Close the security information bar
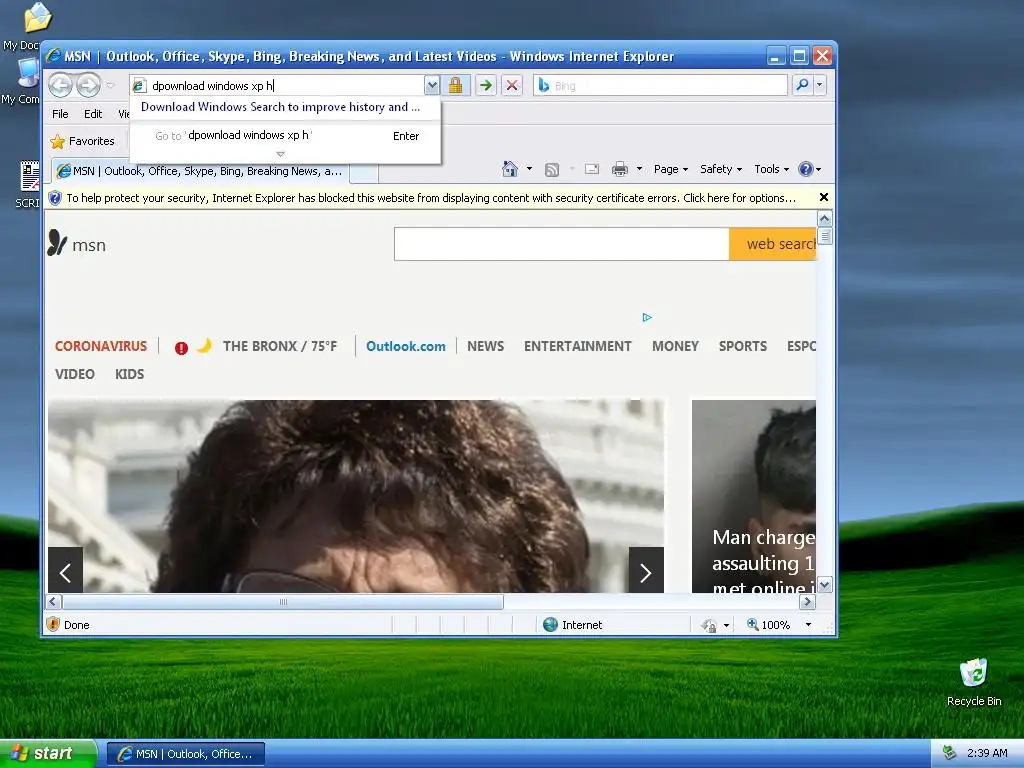1024x768 pixels. 824,197
